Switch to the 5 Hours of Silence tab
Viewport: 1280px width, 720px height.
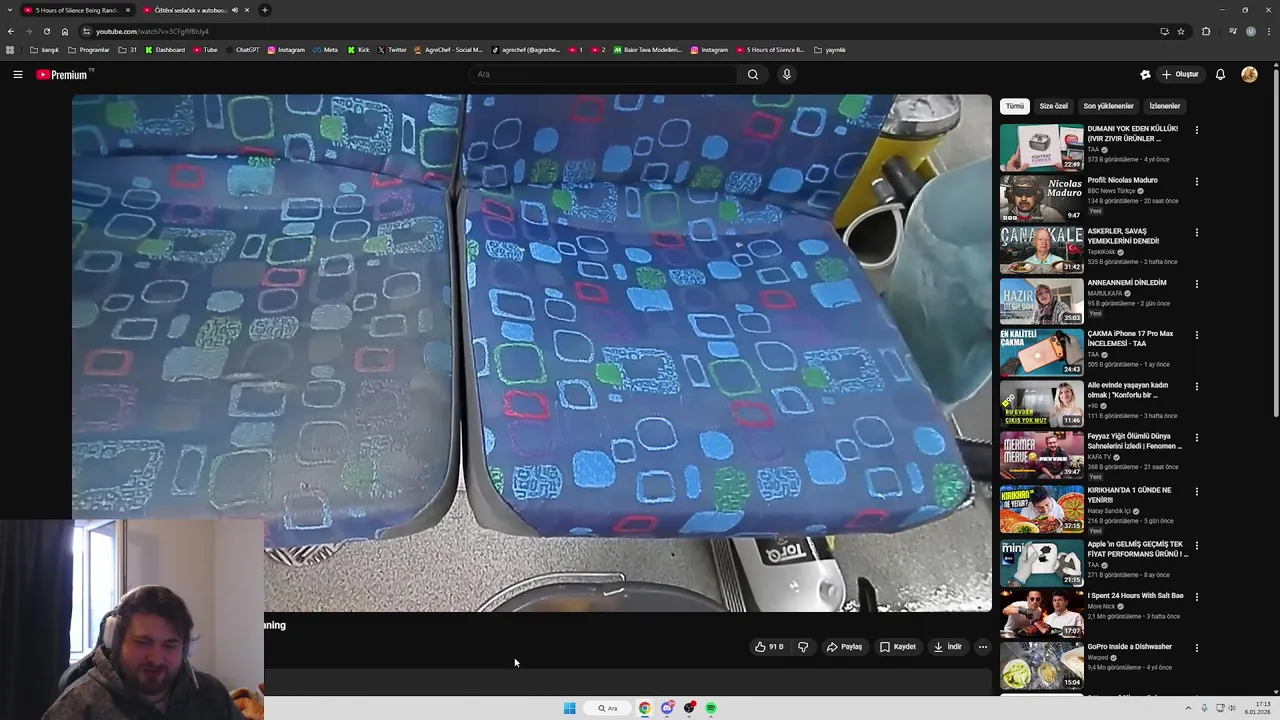point(77,10)
